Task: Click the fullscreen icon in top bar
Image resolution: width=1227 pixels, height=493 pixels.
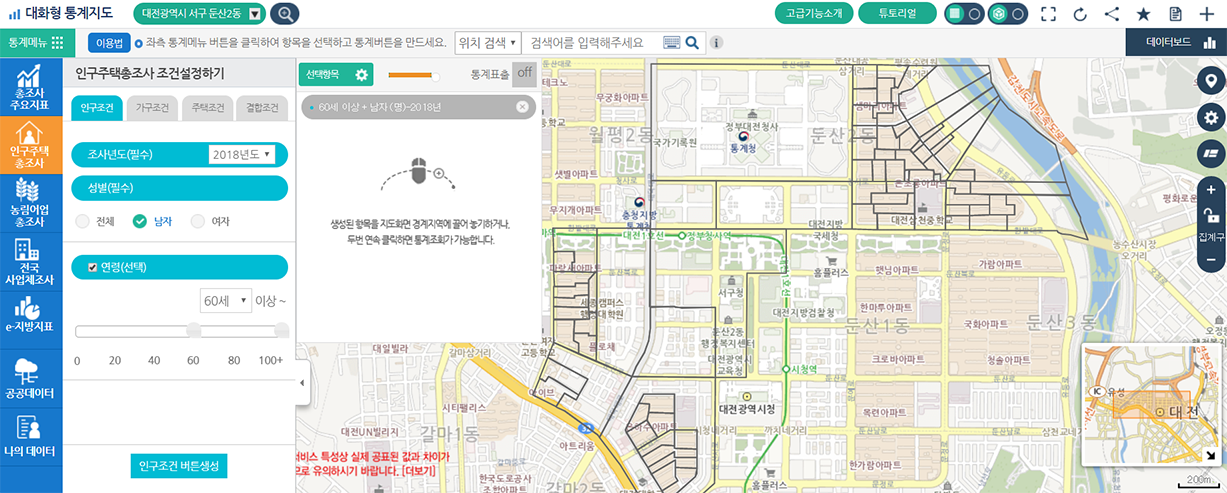Action: 1048,14
